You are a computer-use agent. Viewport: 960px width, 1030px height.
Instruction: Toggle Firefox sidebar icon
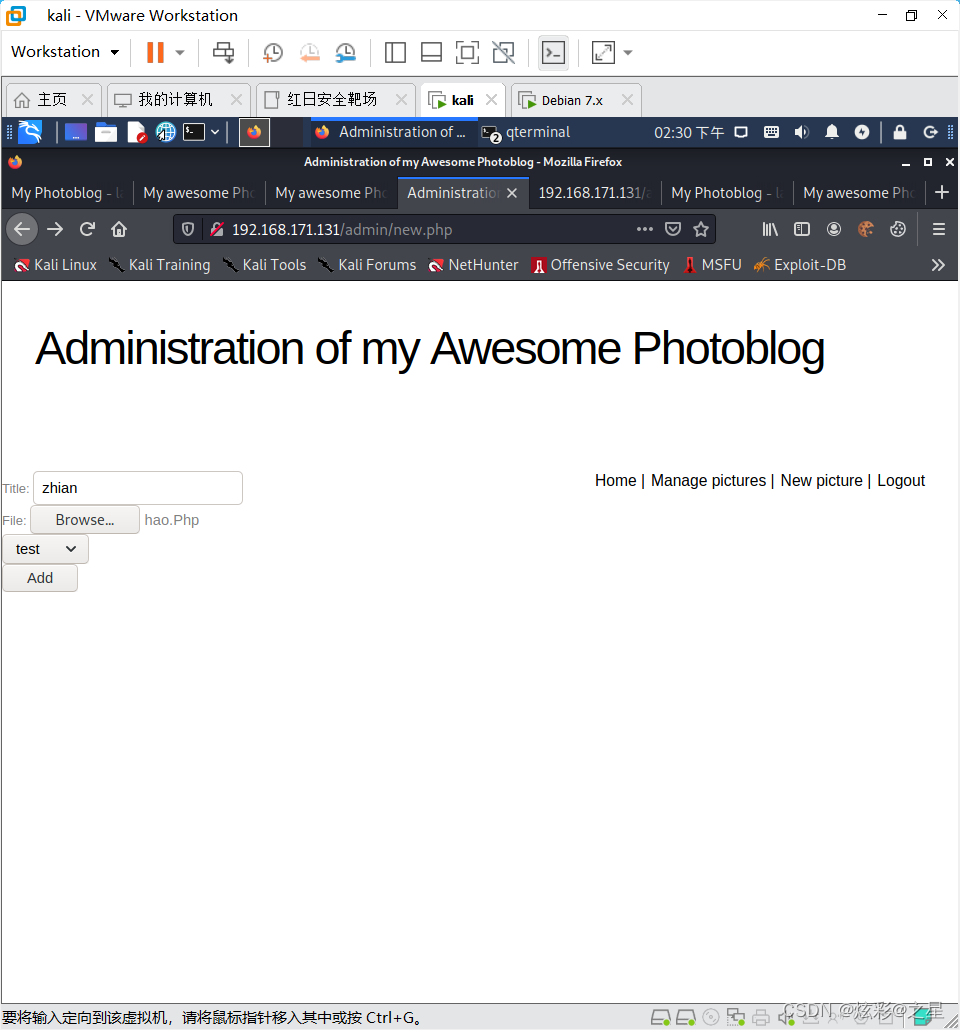pos(802,229)
